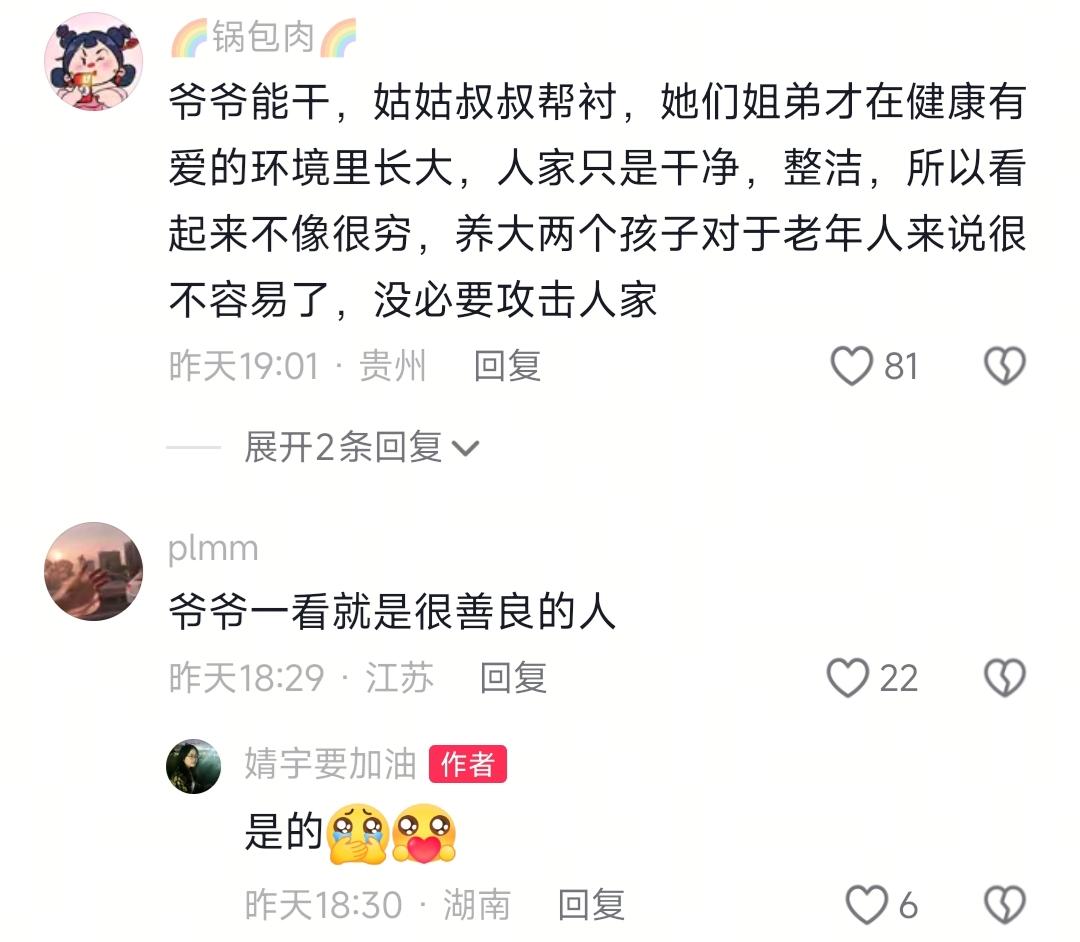Open username 锅包肉 with rainbow emojis

(264, 37)
